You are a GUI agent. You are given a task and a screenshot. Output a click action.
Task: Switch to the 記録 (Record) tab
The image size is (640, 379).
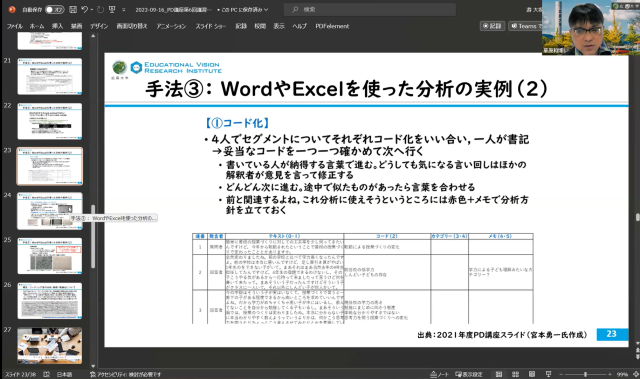[241, 26]
